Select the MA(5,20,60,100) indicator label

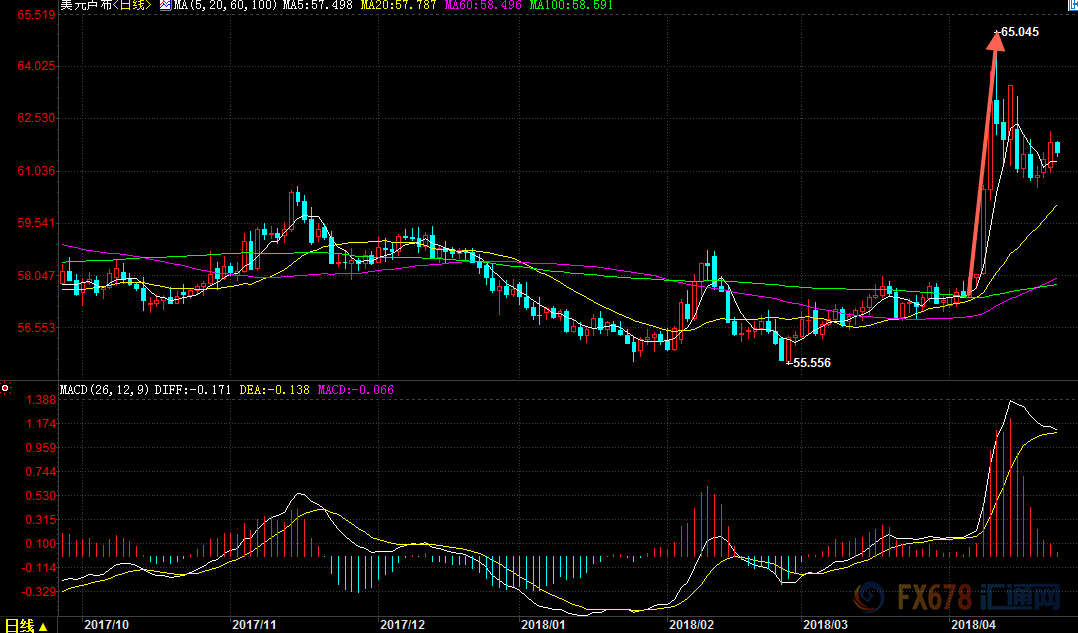click(226, 5)
